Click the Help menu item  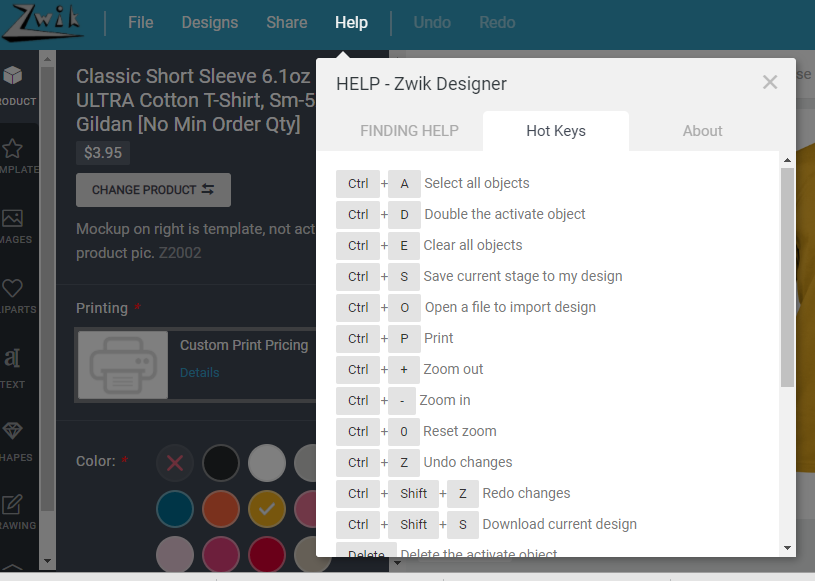click(351, 22)
